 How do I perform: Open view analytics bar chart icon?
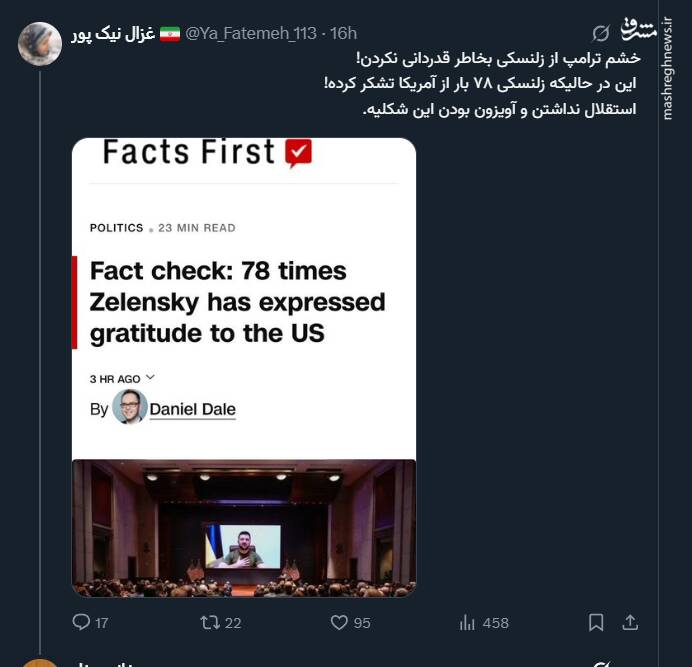point(467,622)
